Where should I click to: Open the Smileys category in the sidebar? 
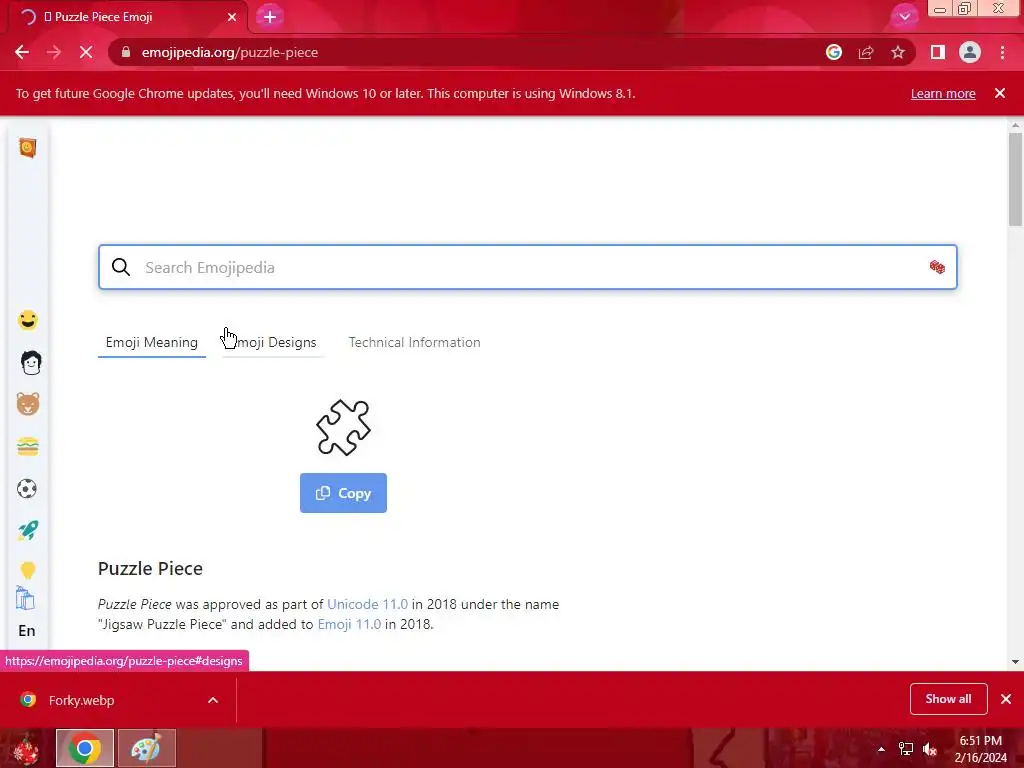pyautogui.click(x=27, y=320)
